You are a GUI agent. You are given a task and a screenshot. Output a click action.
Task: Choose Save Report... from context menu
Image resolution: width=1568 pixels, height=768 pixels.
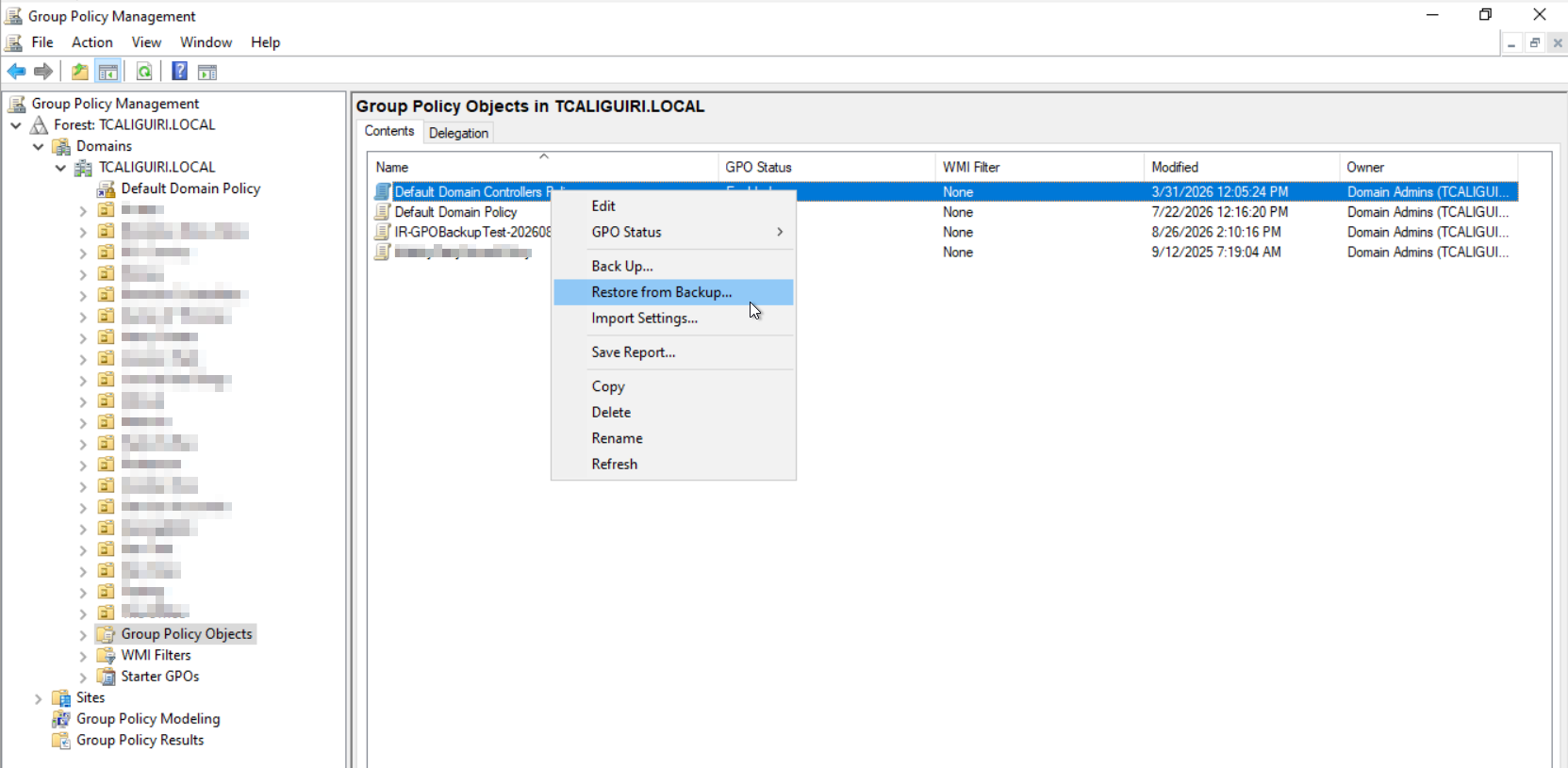tap(673, 352)
